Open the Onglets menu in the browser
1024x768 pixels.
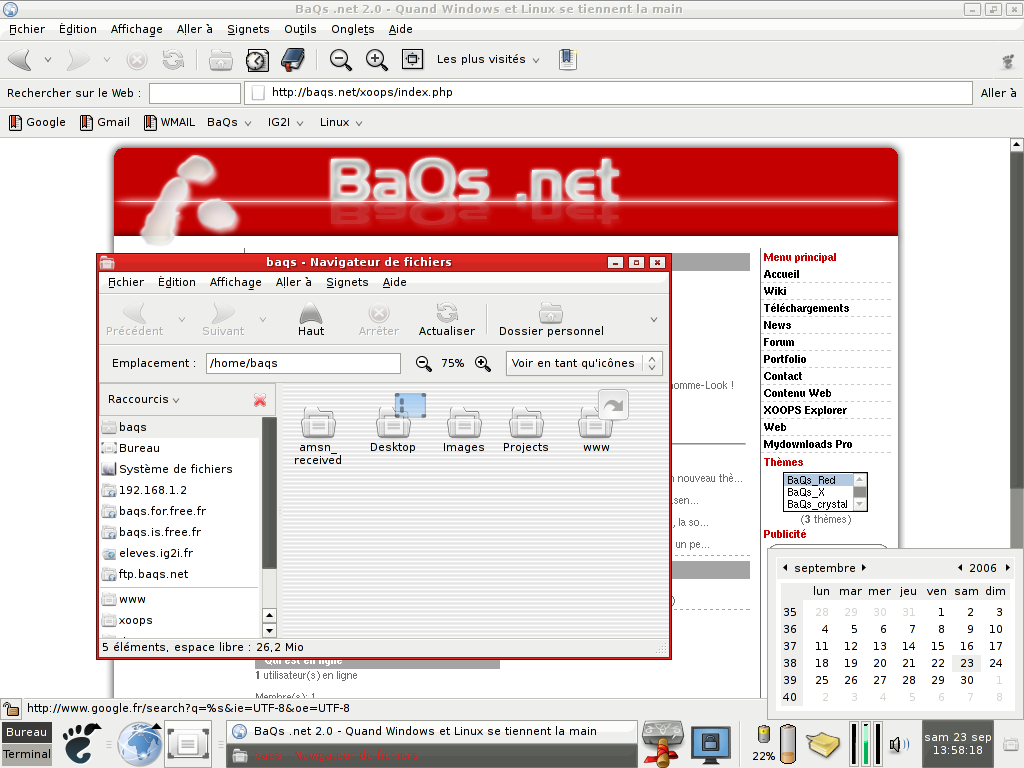[353, 29]
